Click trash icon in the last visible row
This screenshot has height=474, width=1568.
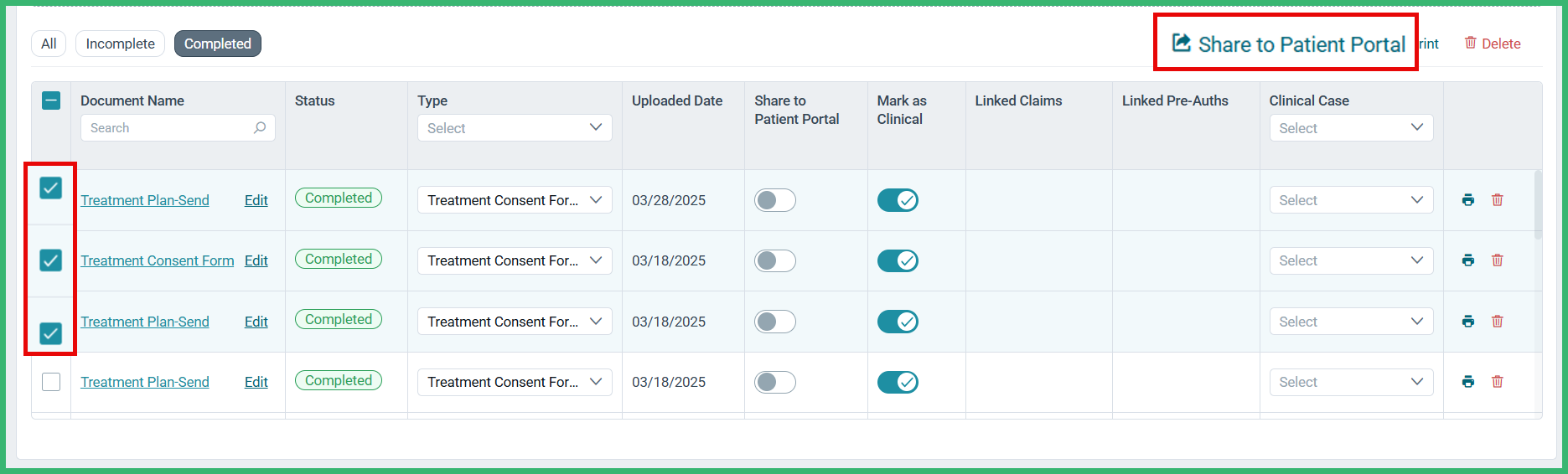(x=1497, y=382)
